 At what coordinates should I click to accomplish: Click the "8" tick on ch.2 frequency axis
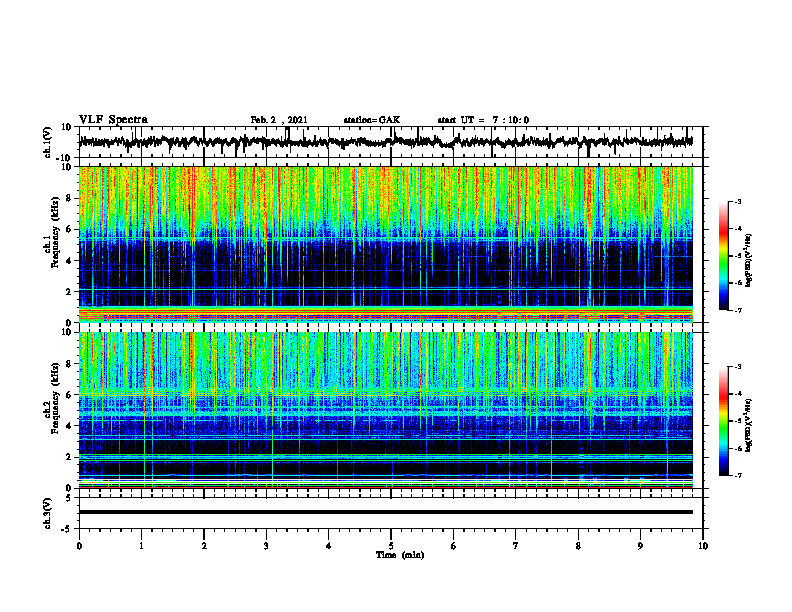point(70,364)
